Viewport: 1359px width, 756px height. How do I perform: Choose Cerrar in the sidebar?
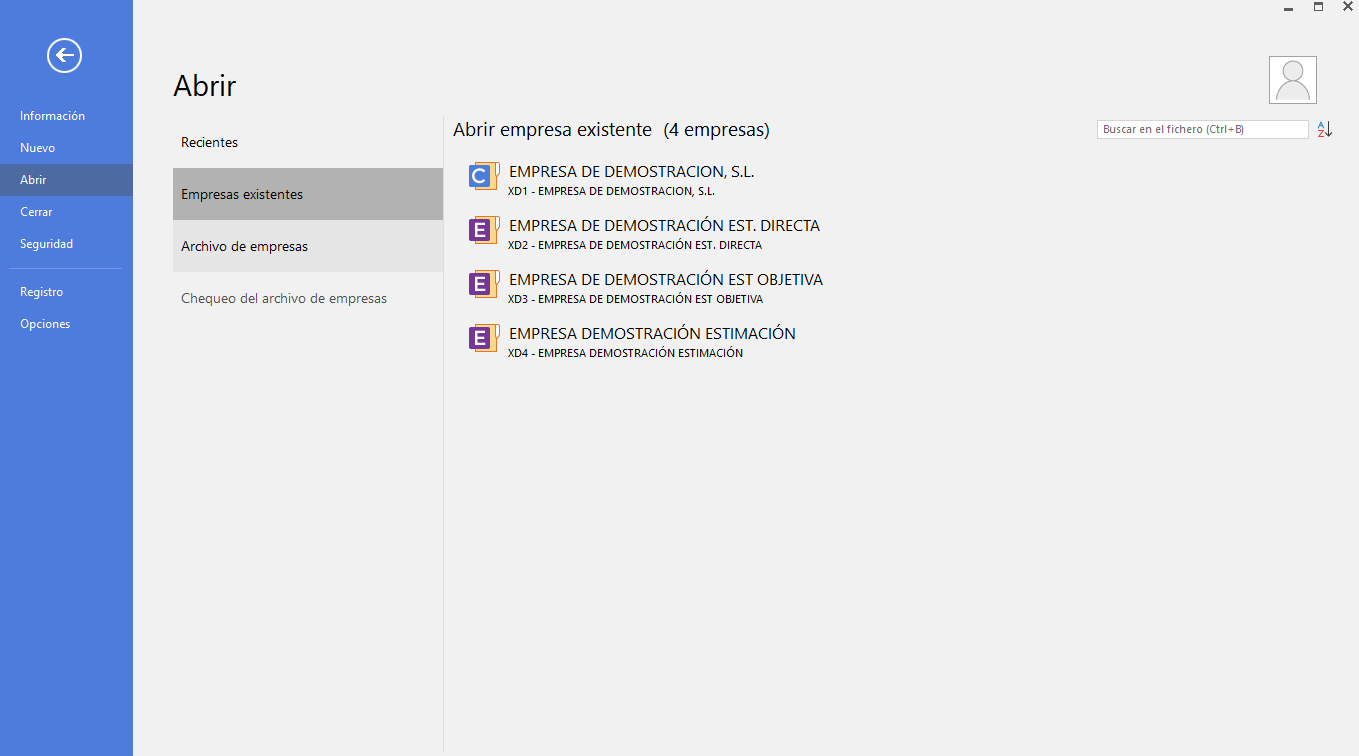(66, 212)
